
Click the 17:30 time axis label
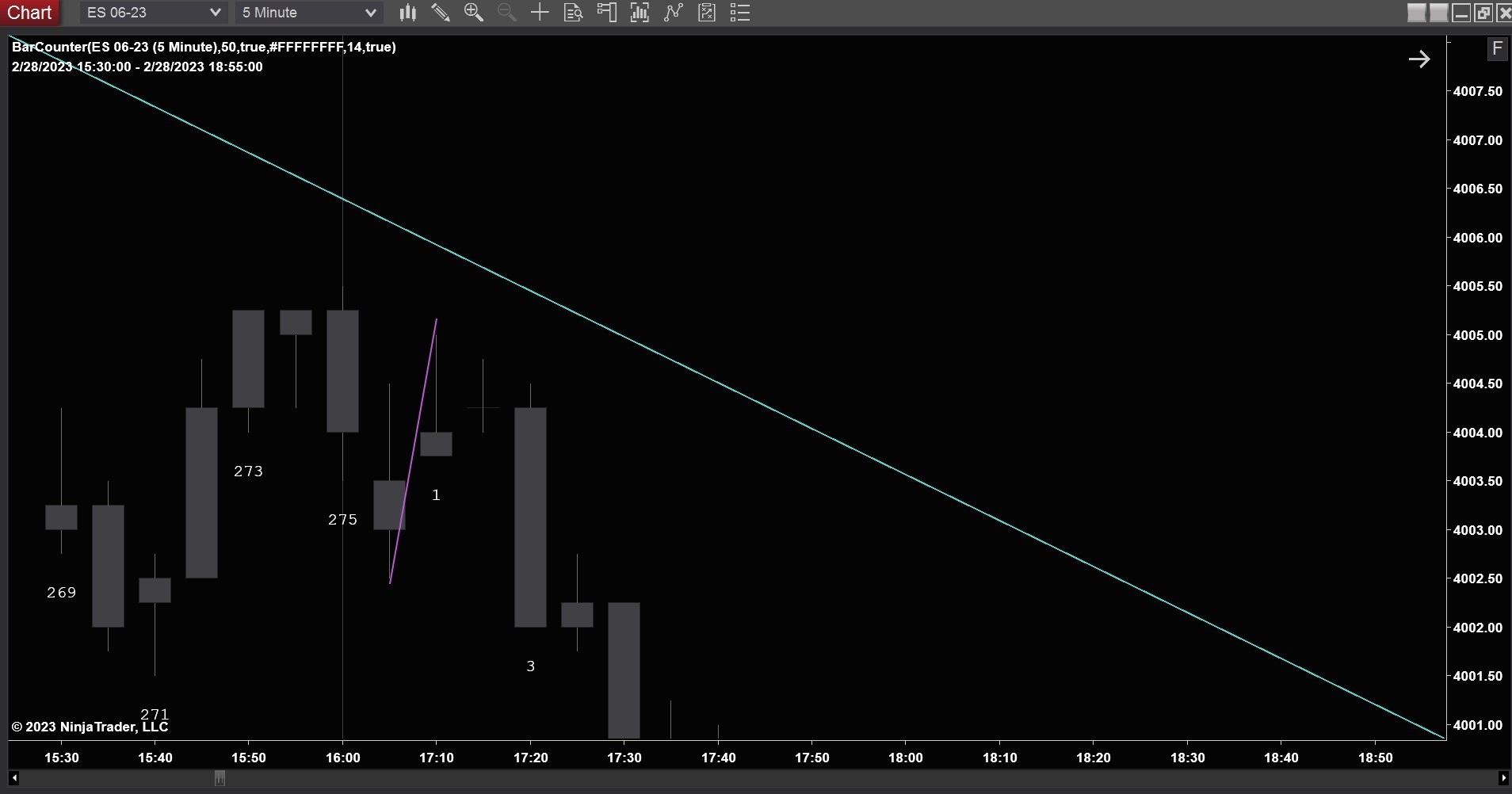[x=624, y=758]
